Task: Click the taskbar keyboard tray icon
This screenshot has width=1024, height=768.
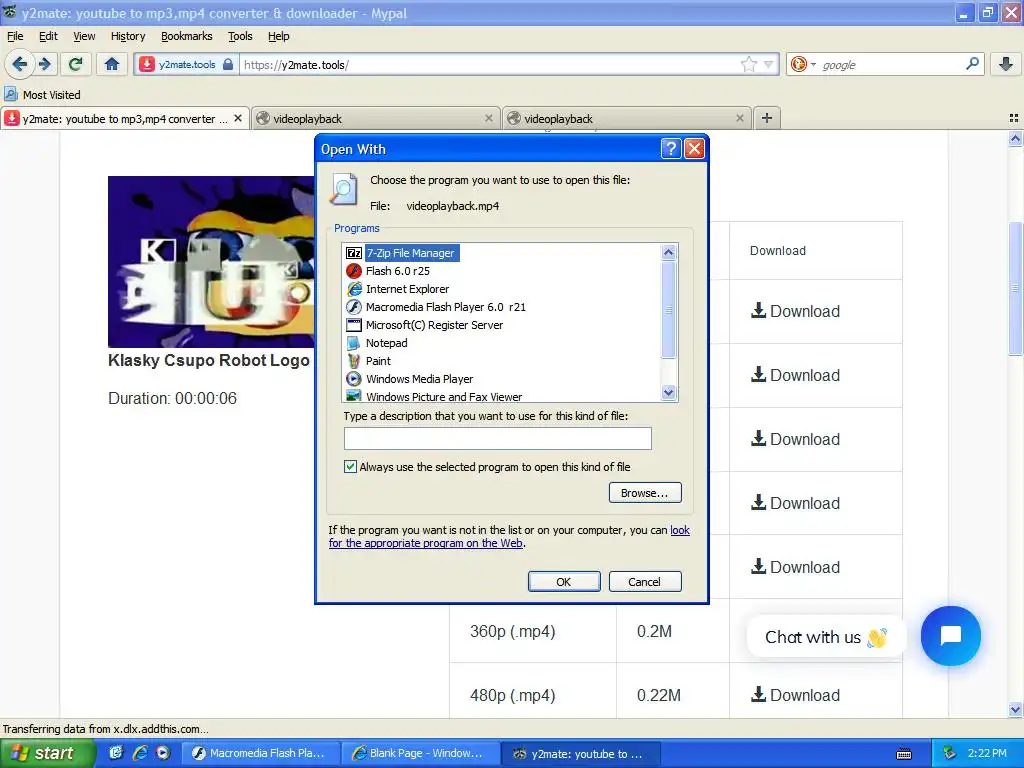Action: click(x=904, y=754)
